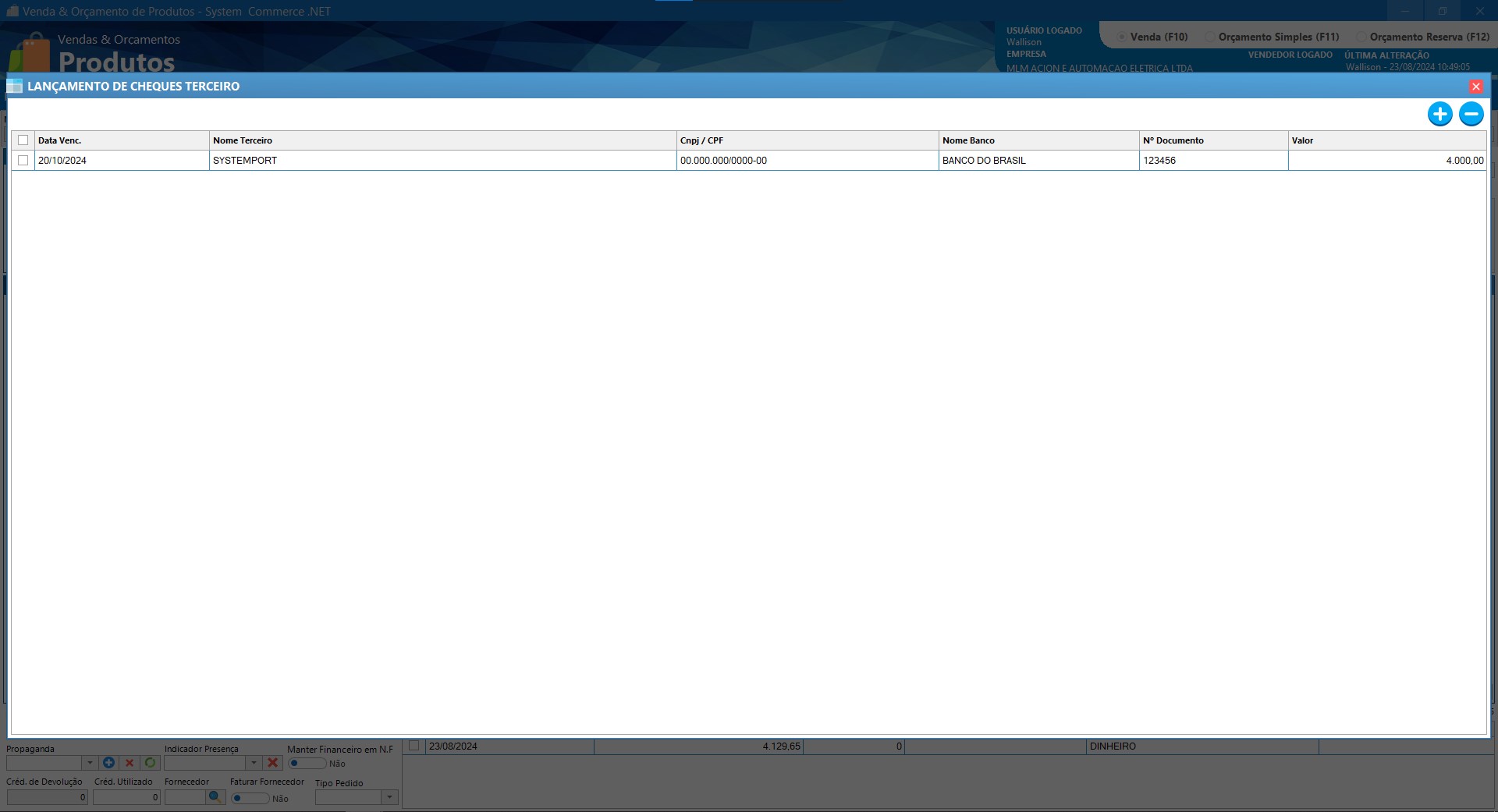
Task: Toggle the Manter Financeiro em N.F switch
Action: 306,764
